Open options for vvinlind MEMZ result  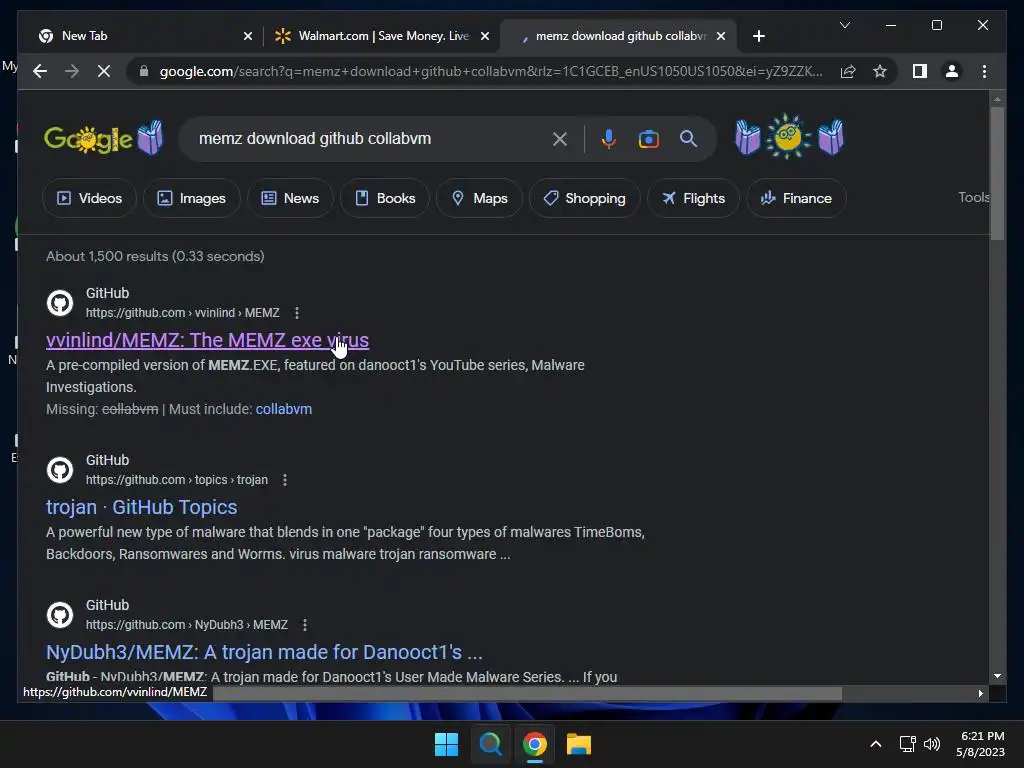pos(297,313)
